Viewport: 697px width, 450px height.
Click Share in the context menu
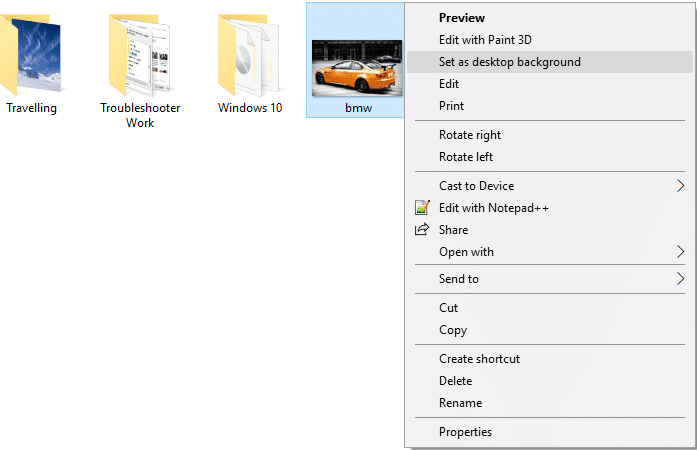(x=550, y=229)
